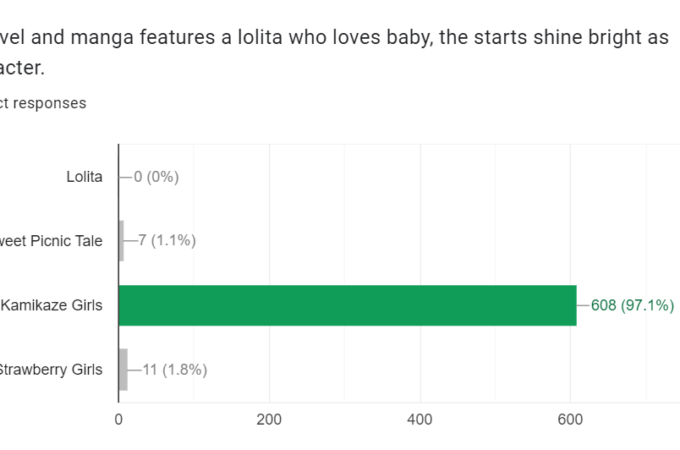
Task: Click the 0 tick on the axis
Action: [x=119, y=420]
